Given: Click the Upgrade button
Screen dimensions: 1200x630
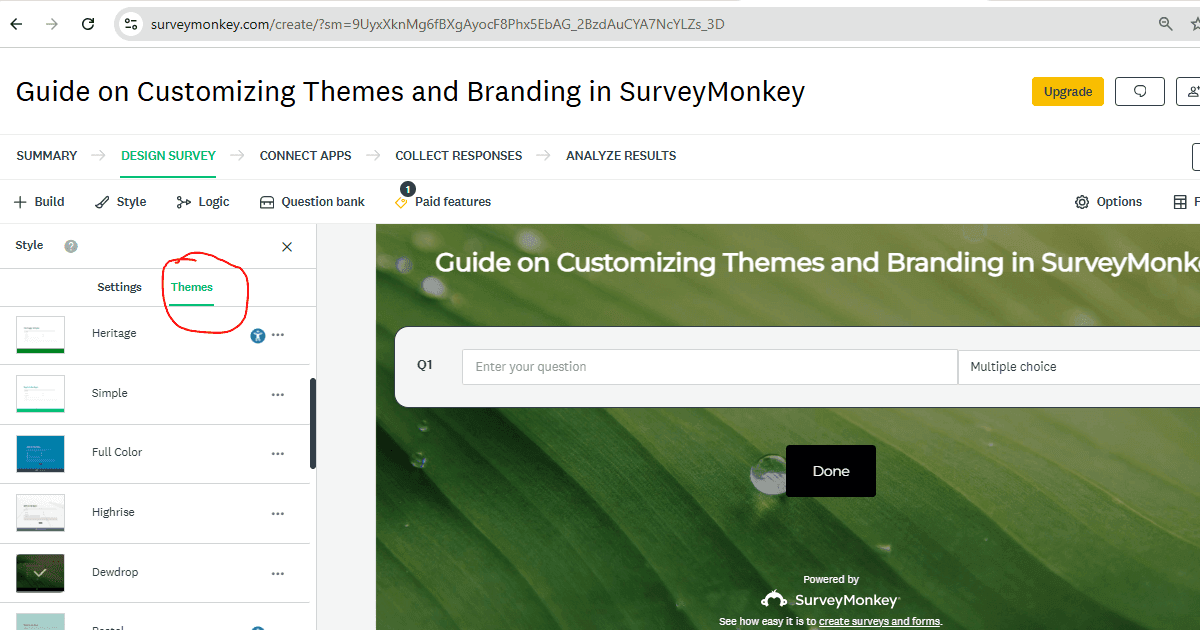Looking at the screenshot, I should (x=1067, y=92).
